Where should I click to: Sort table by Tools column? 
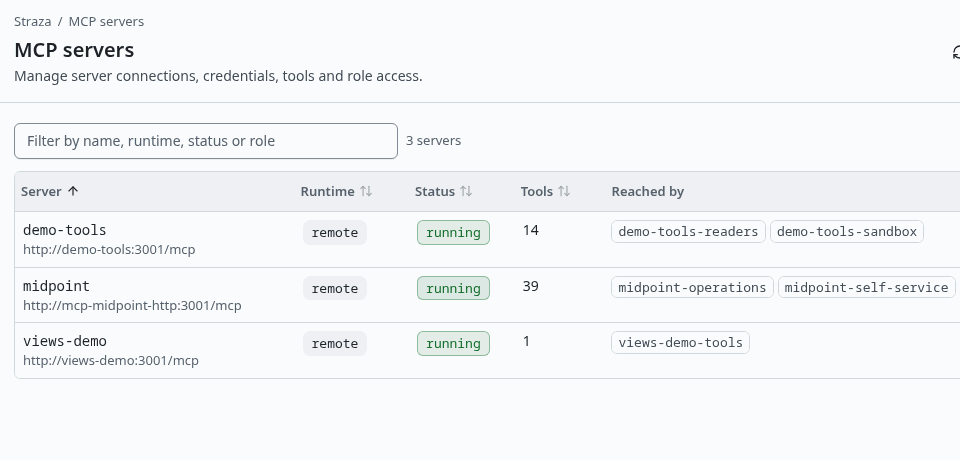[x=546, y=191]
